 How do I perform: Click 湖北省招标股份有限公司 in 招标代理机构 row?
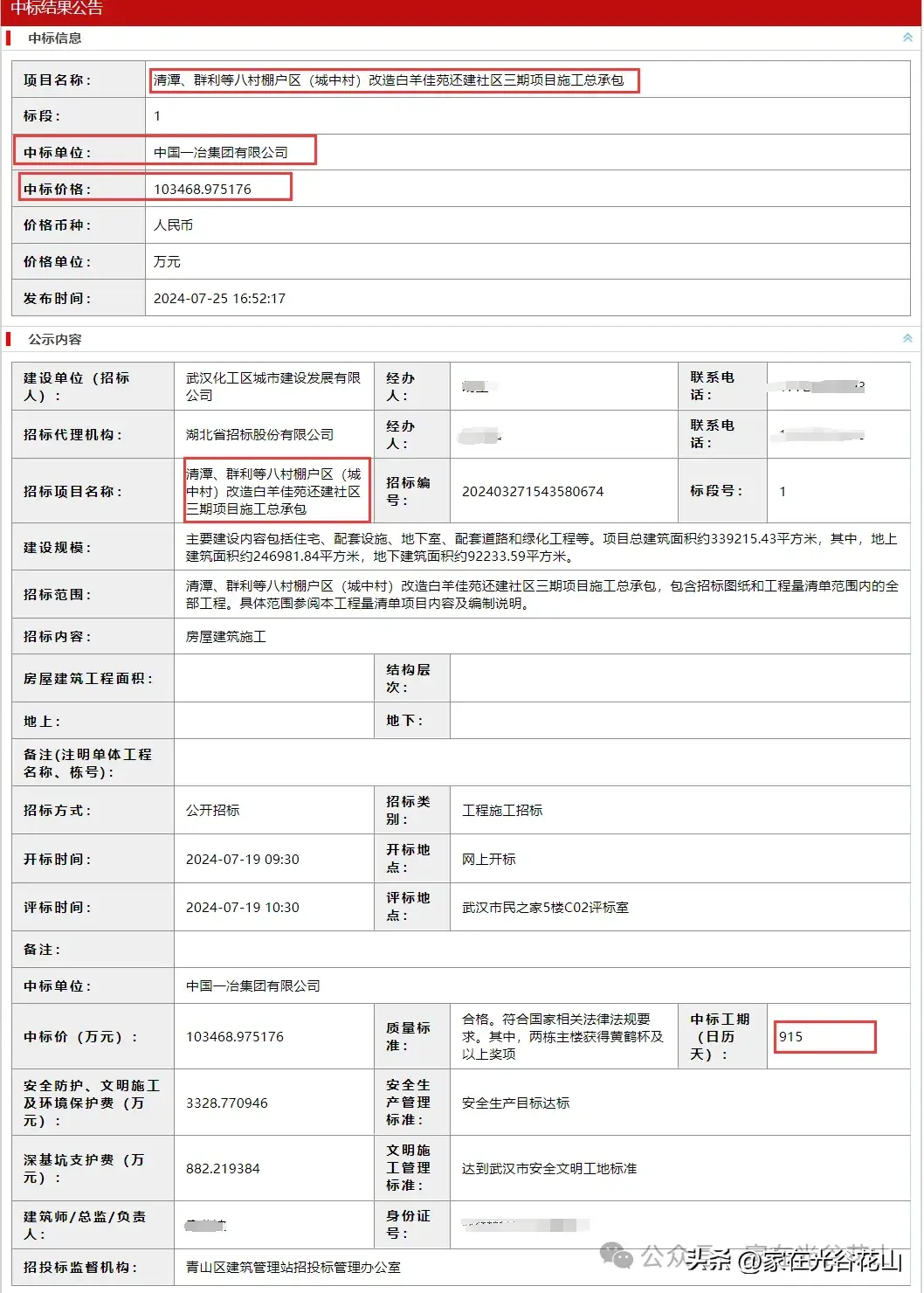259,435
